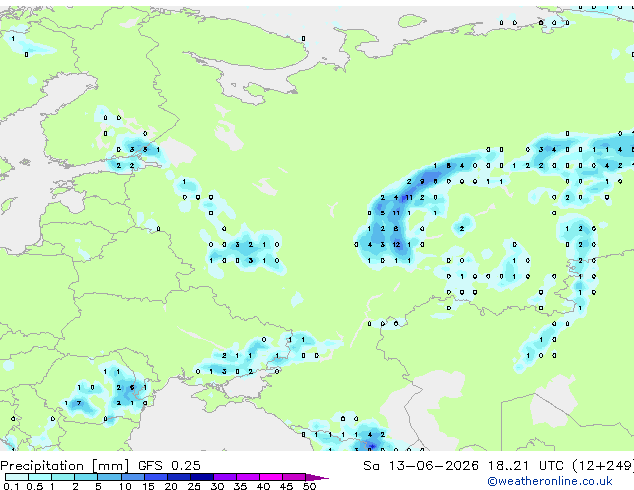Select the 40–45 mm magenta legend swatch
Image resolution: width=634 pixels, height=490 pixels.
[271, 477]
